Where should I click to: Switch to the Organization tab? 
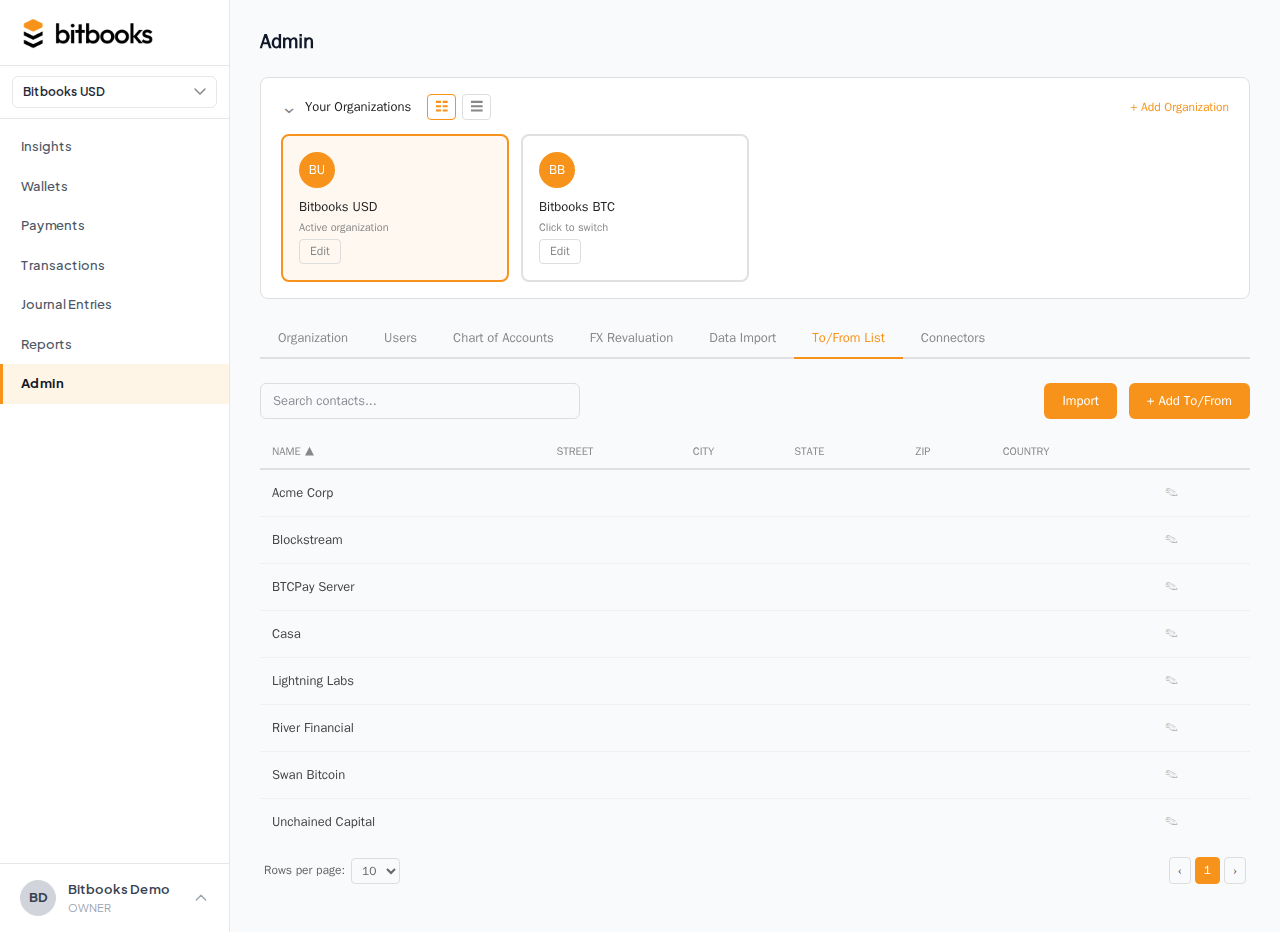tap(313, 338)
